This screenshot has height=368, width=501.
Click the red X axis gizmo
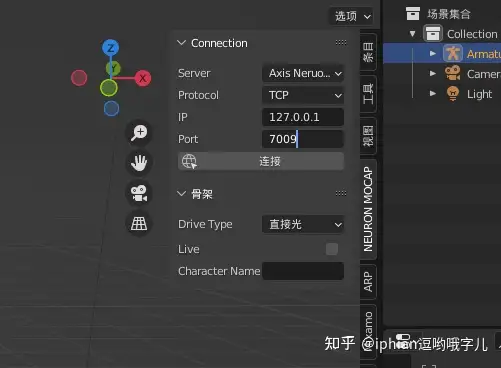click(143, 78)
